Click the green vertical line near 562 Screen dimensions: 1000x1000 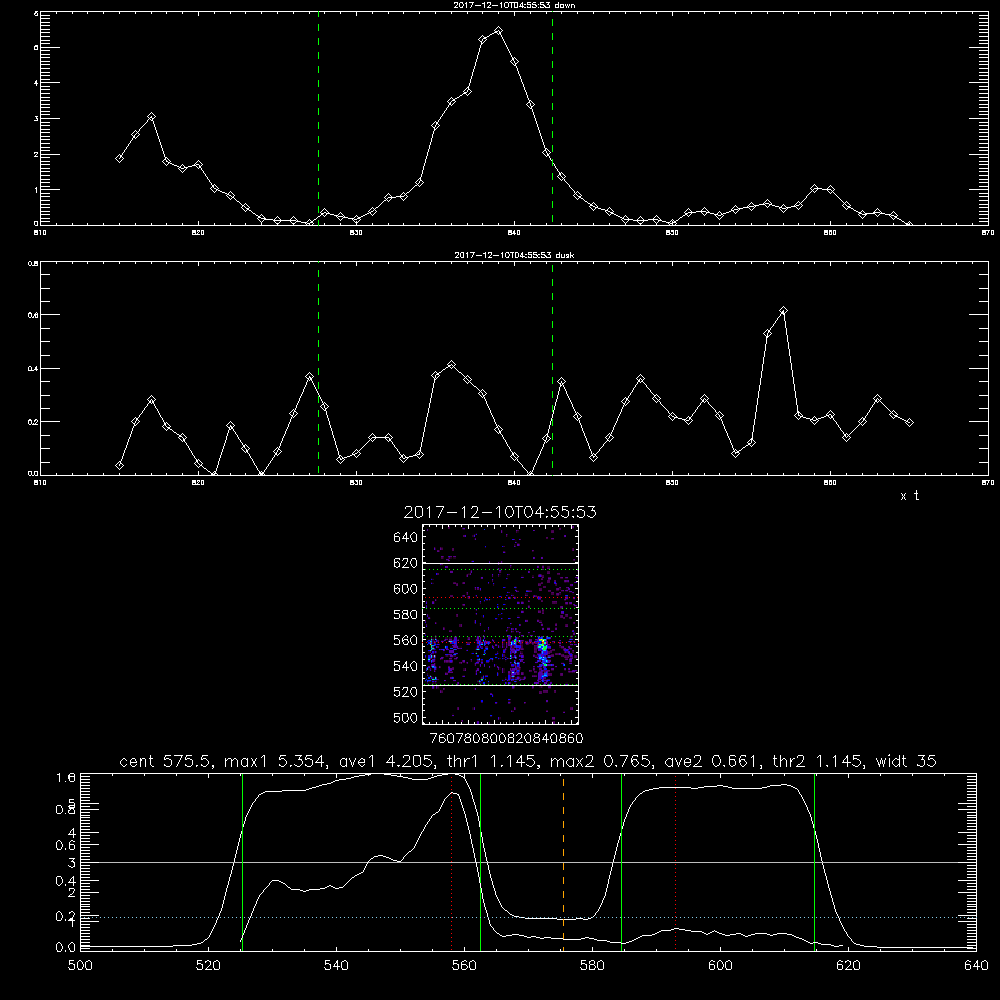click(x=480, y=861)
